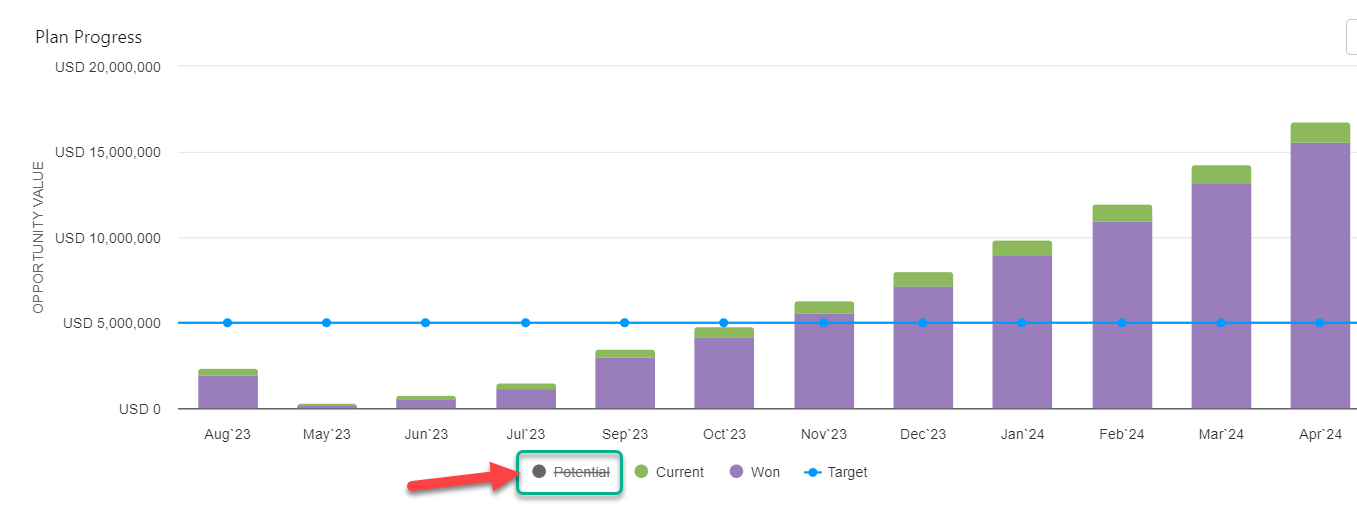Screen dimensions: 1357x513
Task: Click the Aug`23 purple bar
Action: pos(227,392)
